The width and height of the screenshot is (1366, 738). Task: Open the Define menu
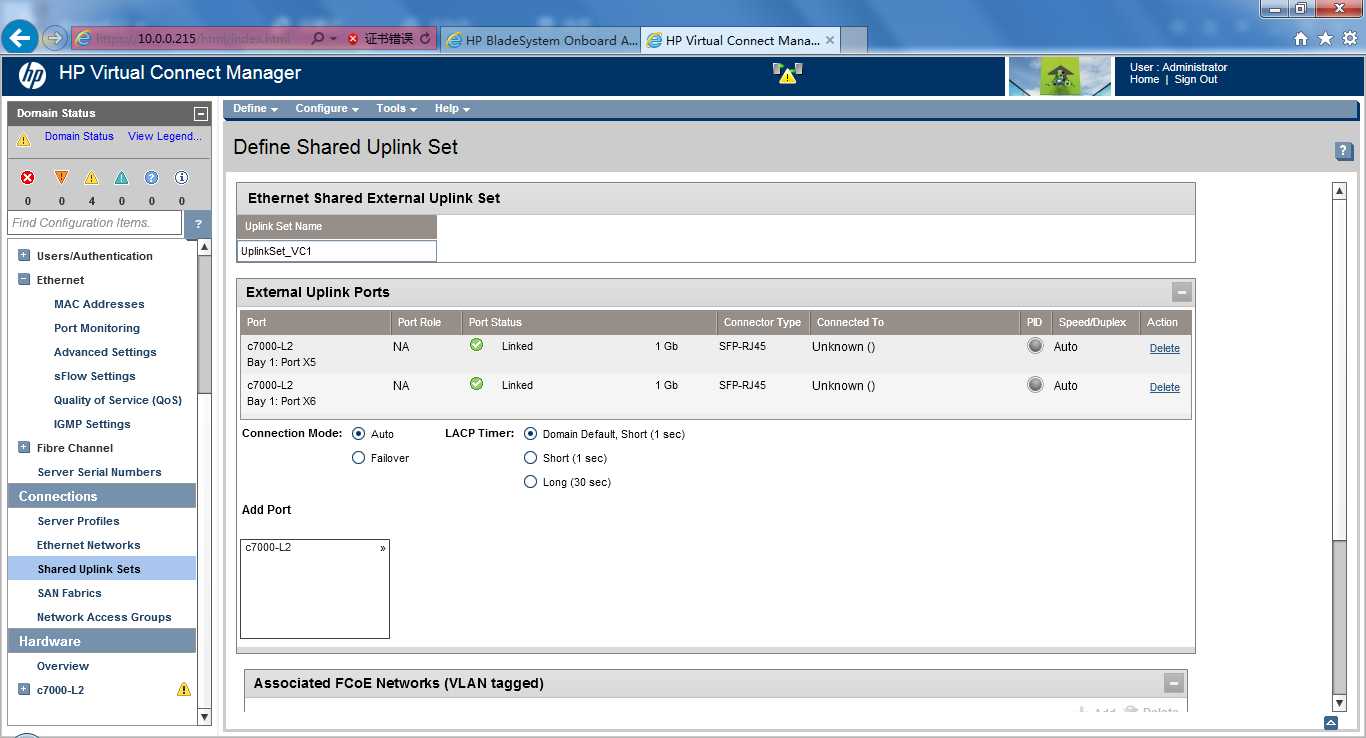click(x=255, y=109)
